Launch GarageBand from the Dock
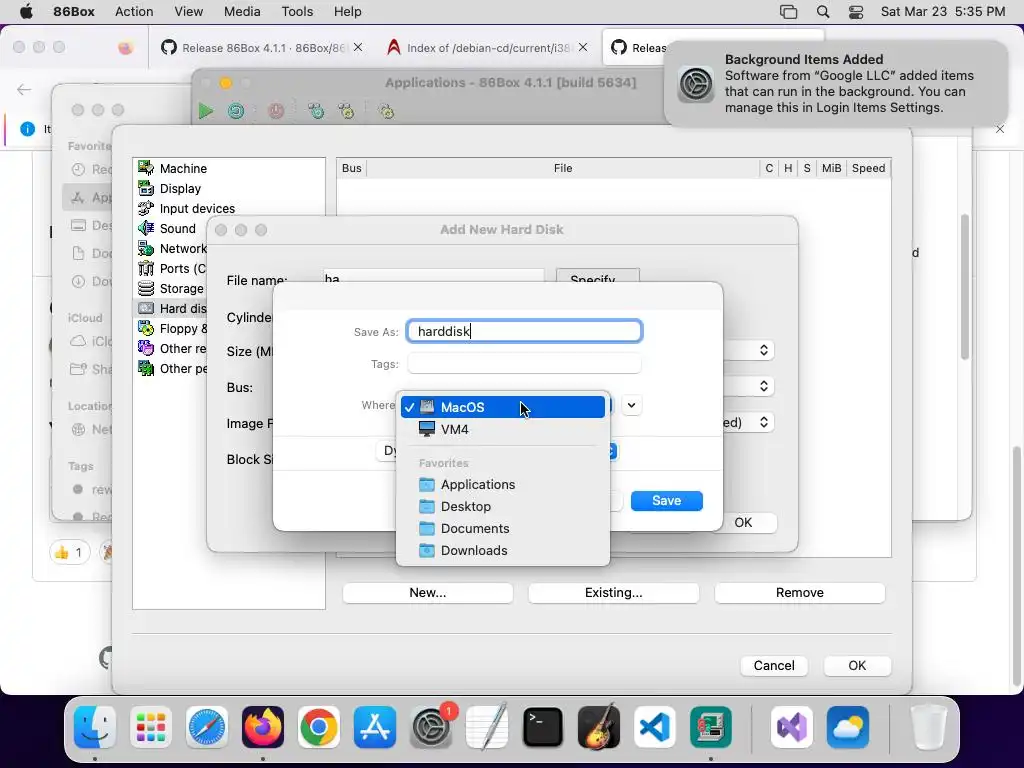This screenshot has height=768, width=1024. pos(599,727)
